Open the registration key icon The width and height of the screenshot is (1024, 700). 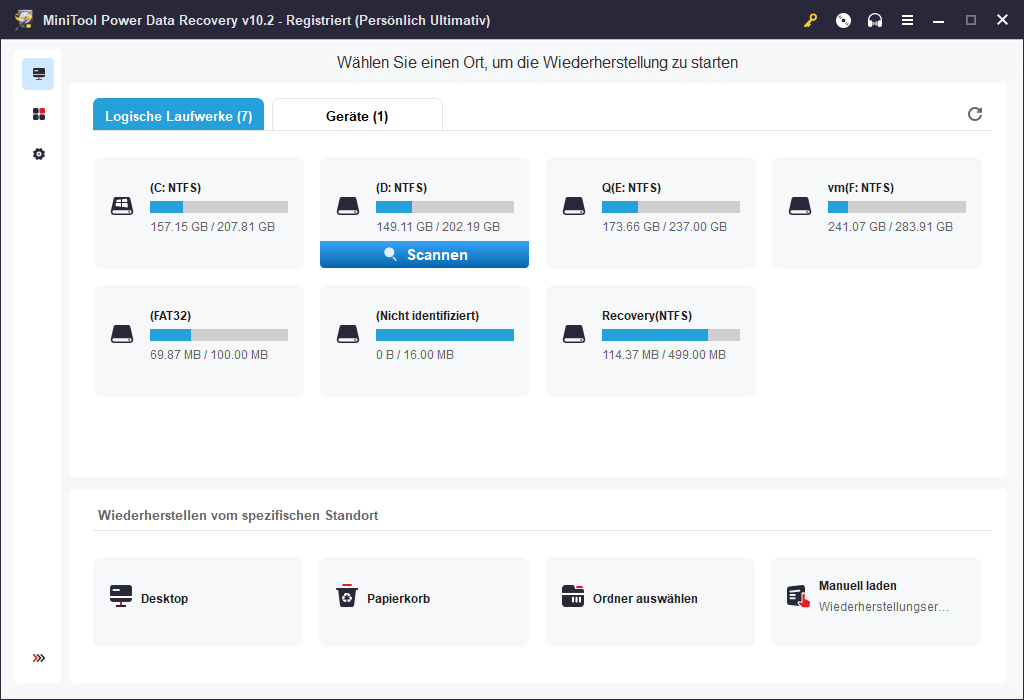(x=810, y=20)
